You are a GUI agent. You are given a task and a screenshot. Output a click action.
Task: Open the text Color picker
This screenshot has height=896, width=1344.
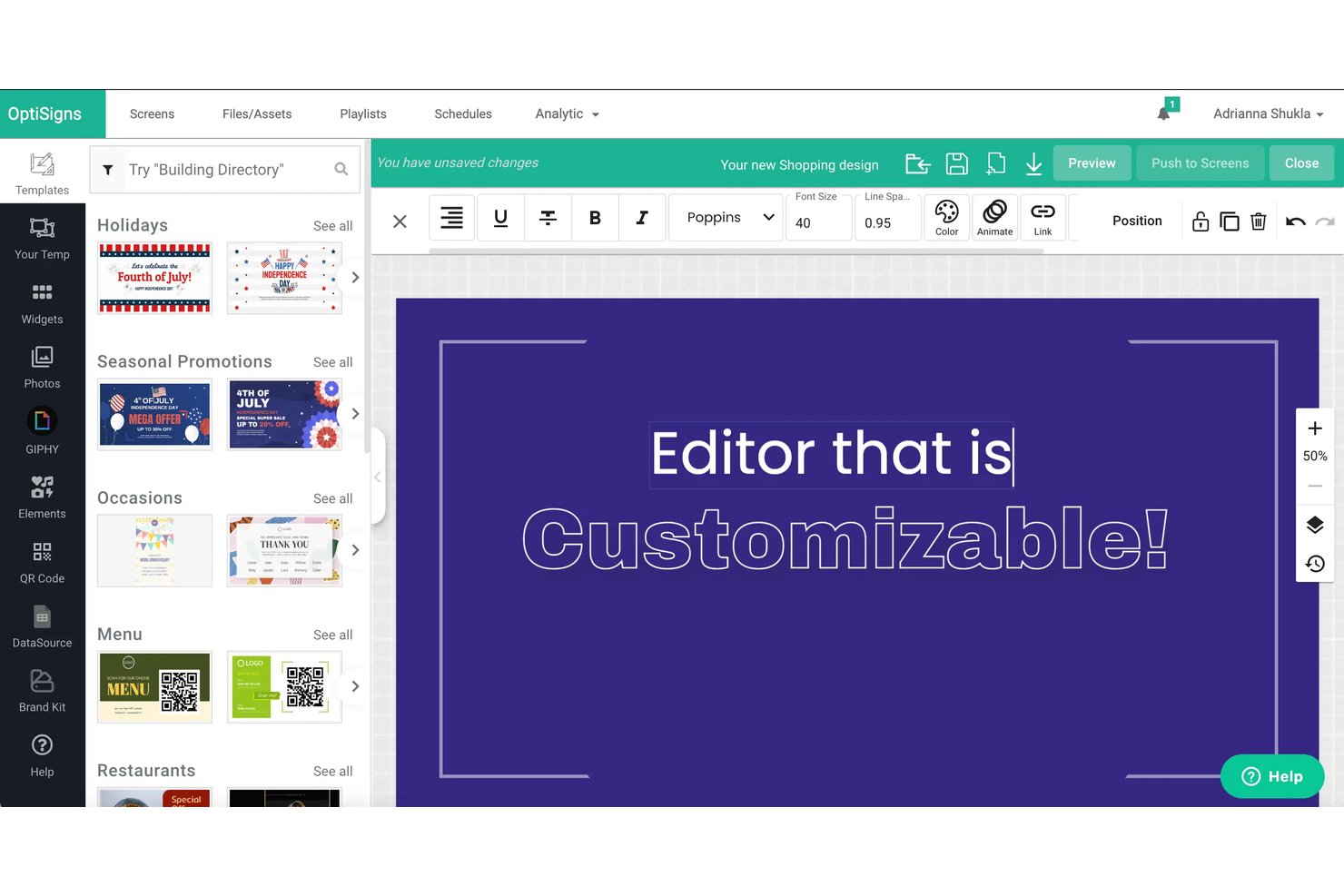click(947, 218)
